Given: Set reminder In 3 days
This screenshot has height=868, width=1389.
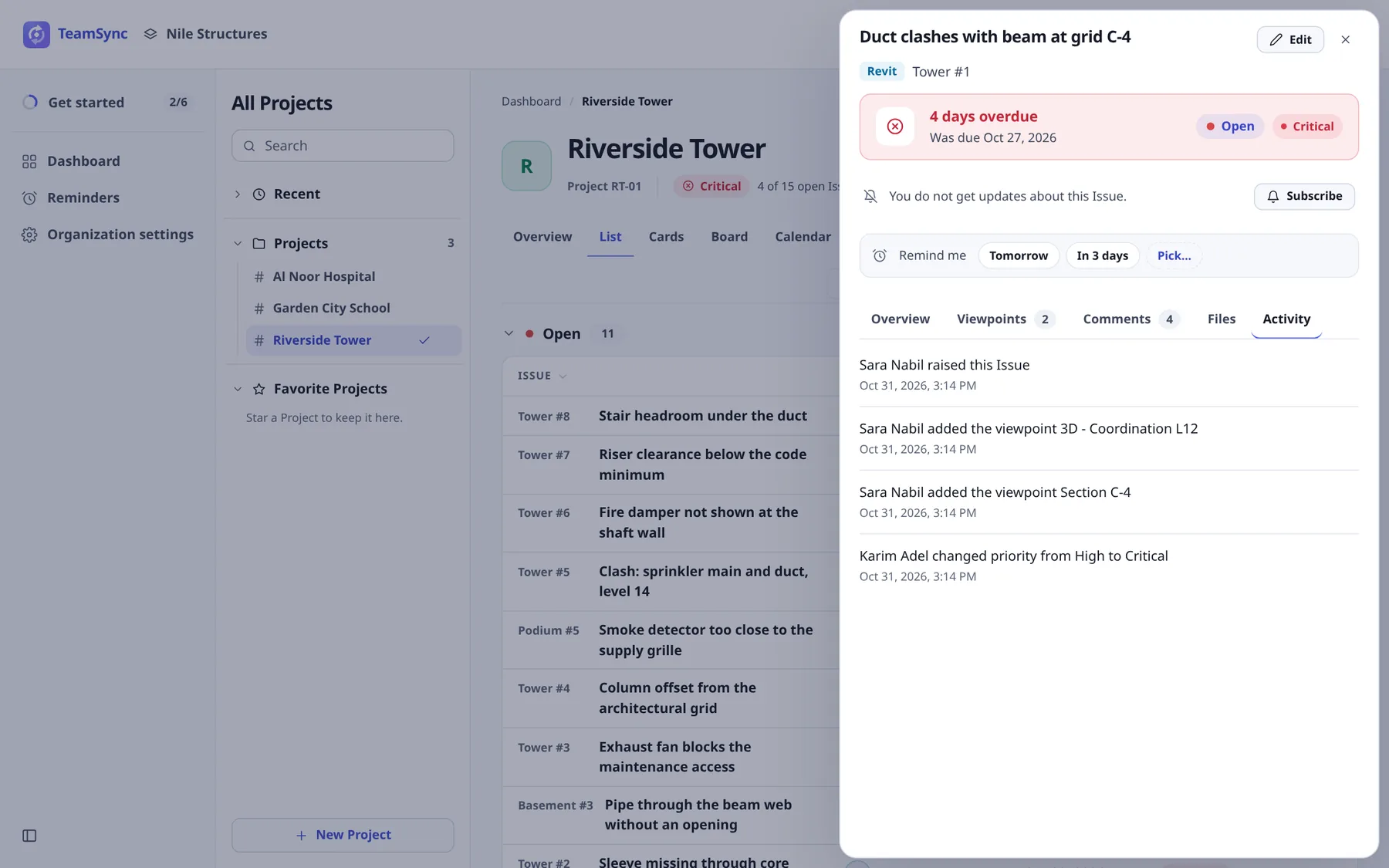Looking at the screenshot, I should tap(1102, 255).
